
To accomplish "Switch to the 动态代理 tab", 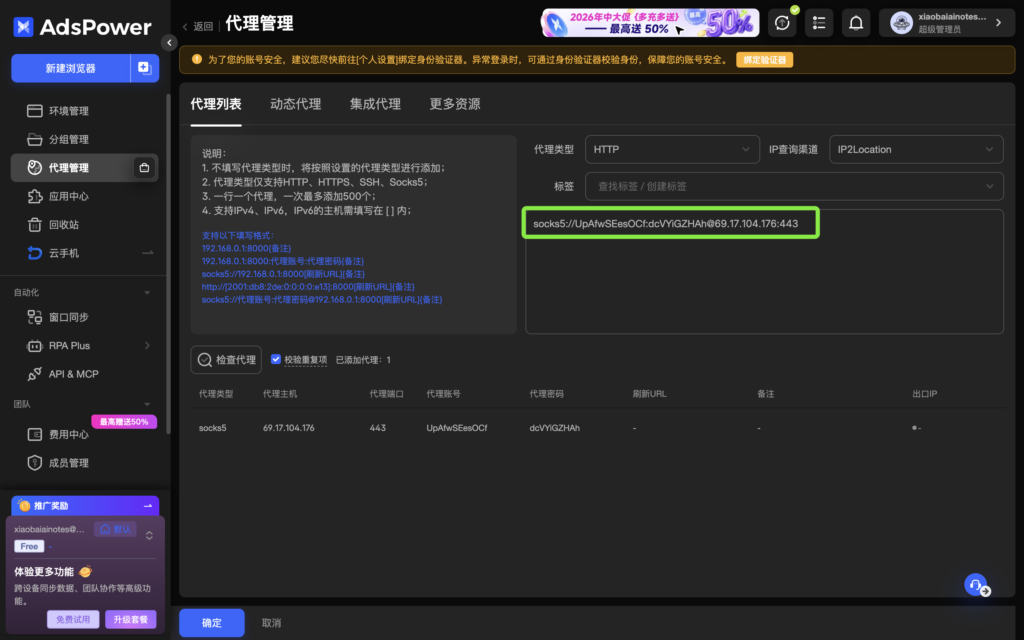I will pyautogui.click(x=296, y=104).
